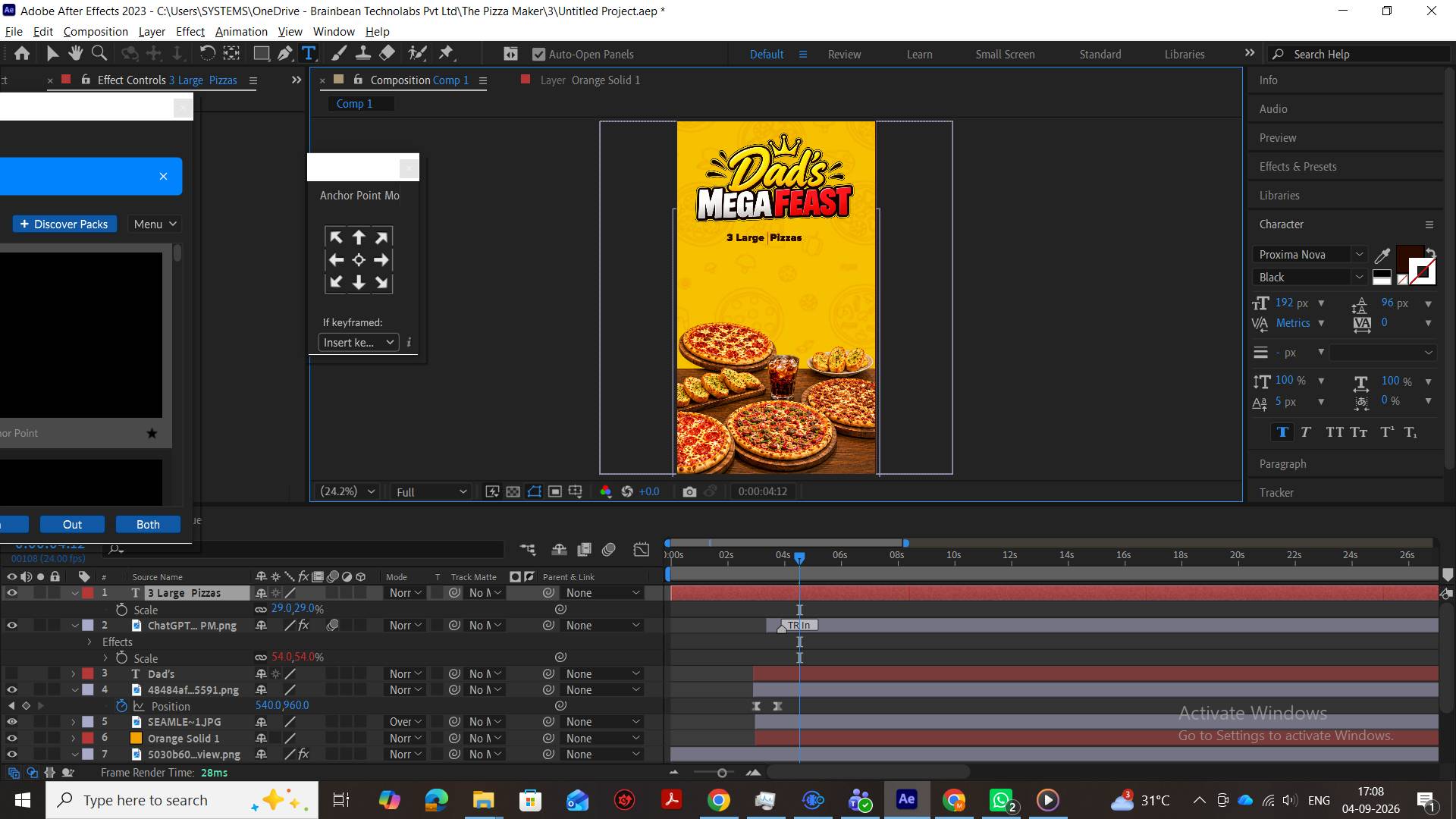Uncheck Auto-Open Panels checkbox
1456x819 pixels.
click(539, 55)
